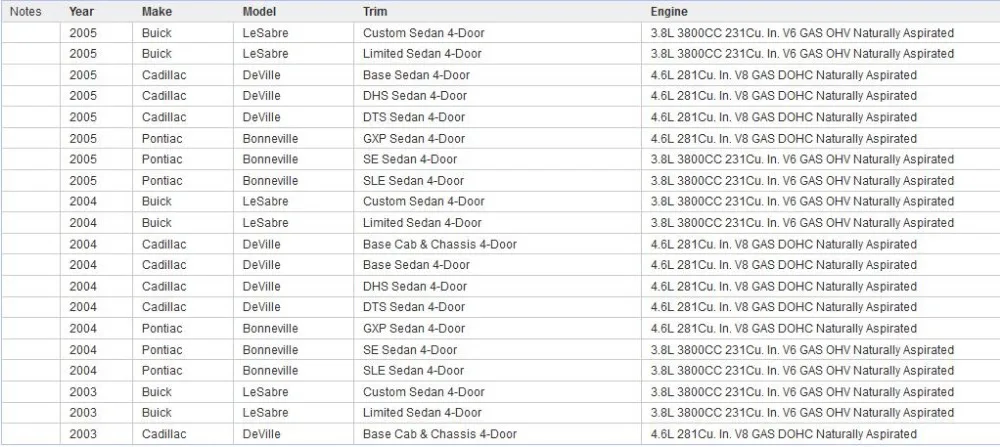
Task: Click the Year column header
Action: 96,11
